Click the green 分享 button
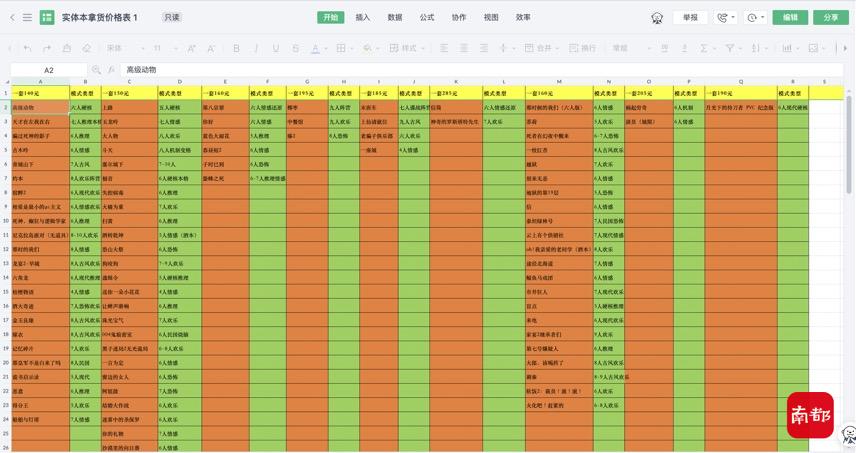Image resolution: width=856 pixels, height=453 pixels. pyautogui.click(x=831, y=17)
